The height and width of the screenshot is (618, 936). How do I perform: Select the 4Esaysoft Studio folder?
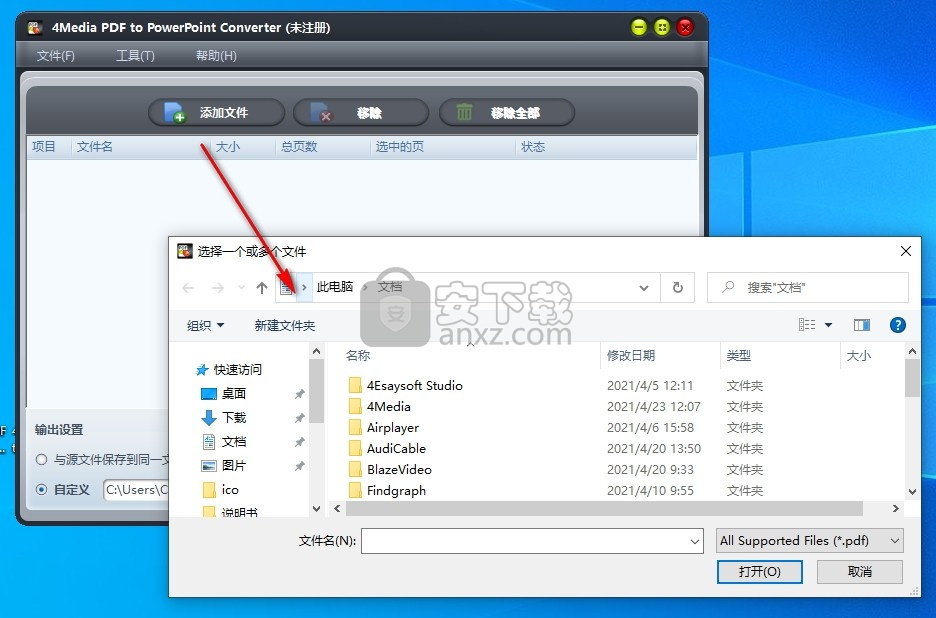(414, 386)
